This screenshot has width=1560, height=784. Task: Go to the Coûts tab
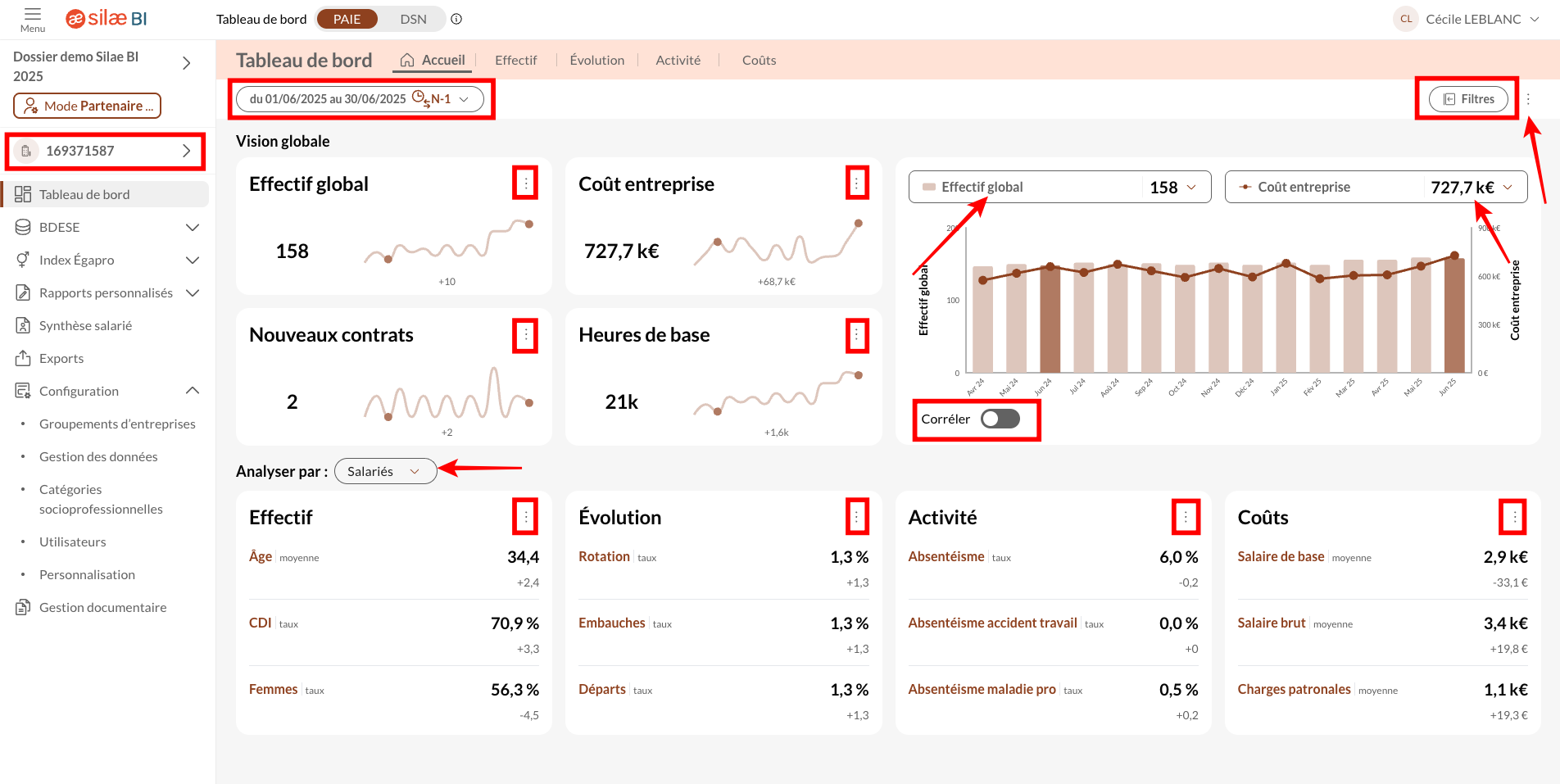(x=759, y=60)
